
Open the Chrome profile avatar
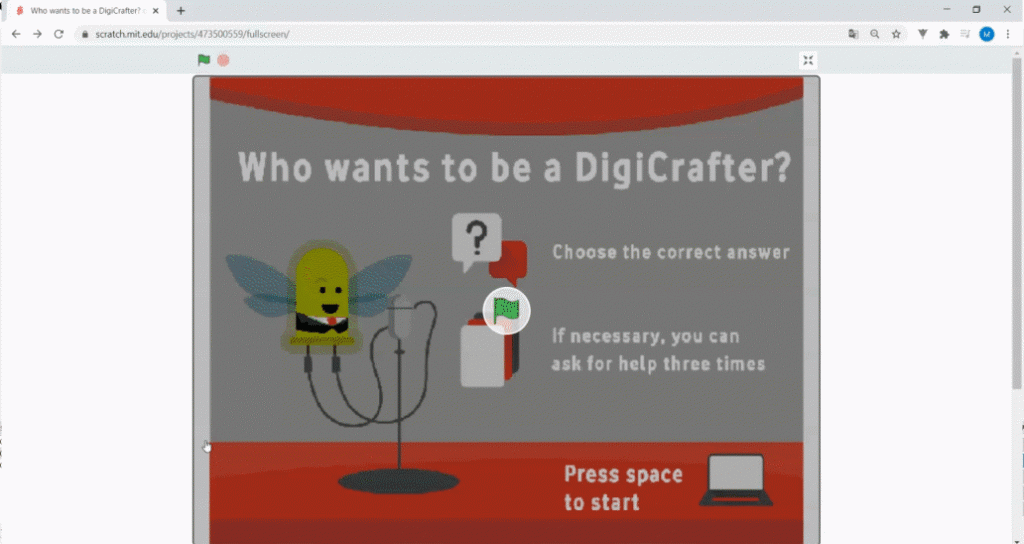tap(987, 34)
